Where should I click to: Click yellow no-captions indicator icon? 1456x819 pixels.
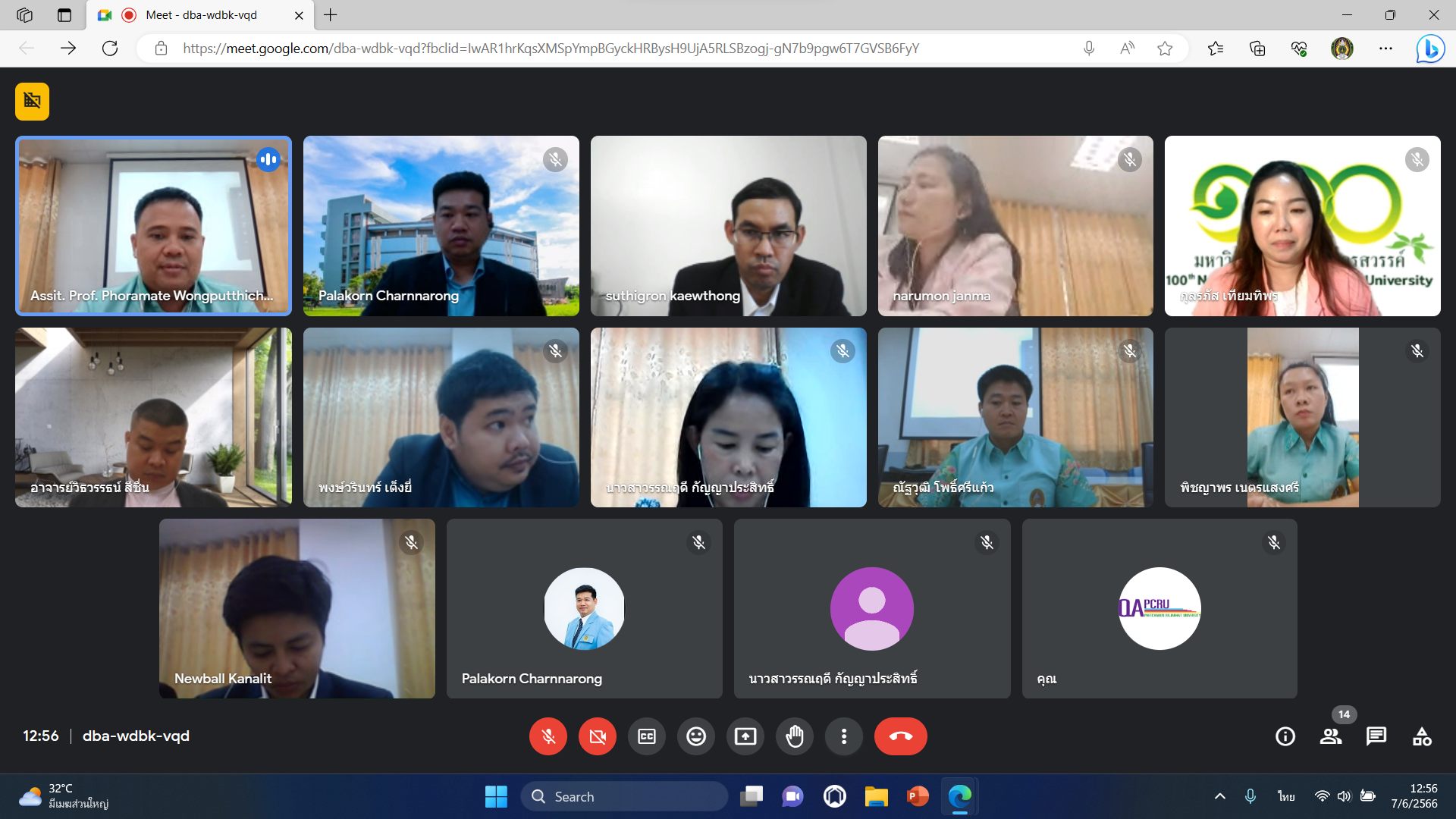pos(32,101)
